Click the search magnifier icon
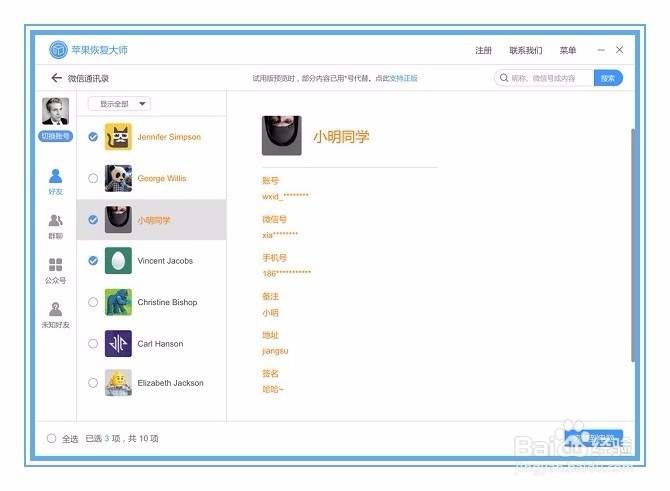670x491 pixels. [x=504, y=78]
